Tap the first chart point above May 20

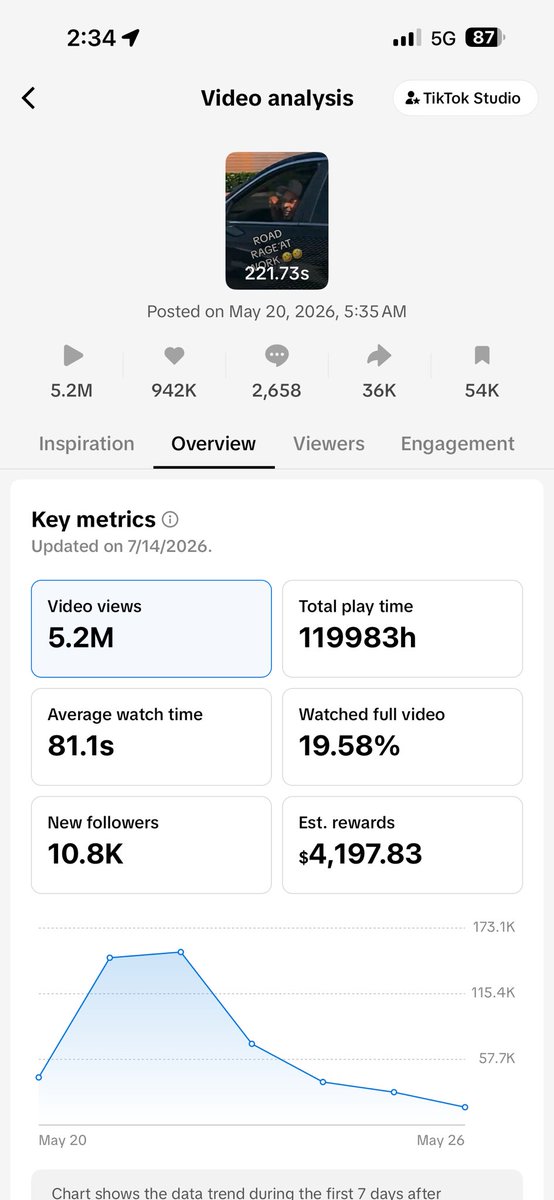click(x=39, y=1077)
